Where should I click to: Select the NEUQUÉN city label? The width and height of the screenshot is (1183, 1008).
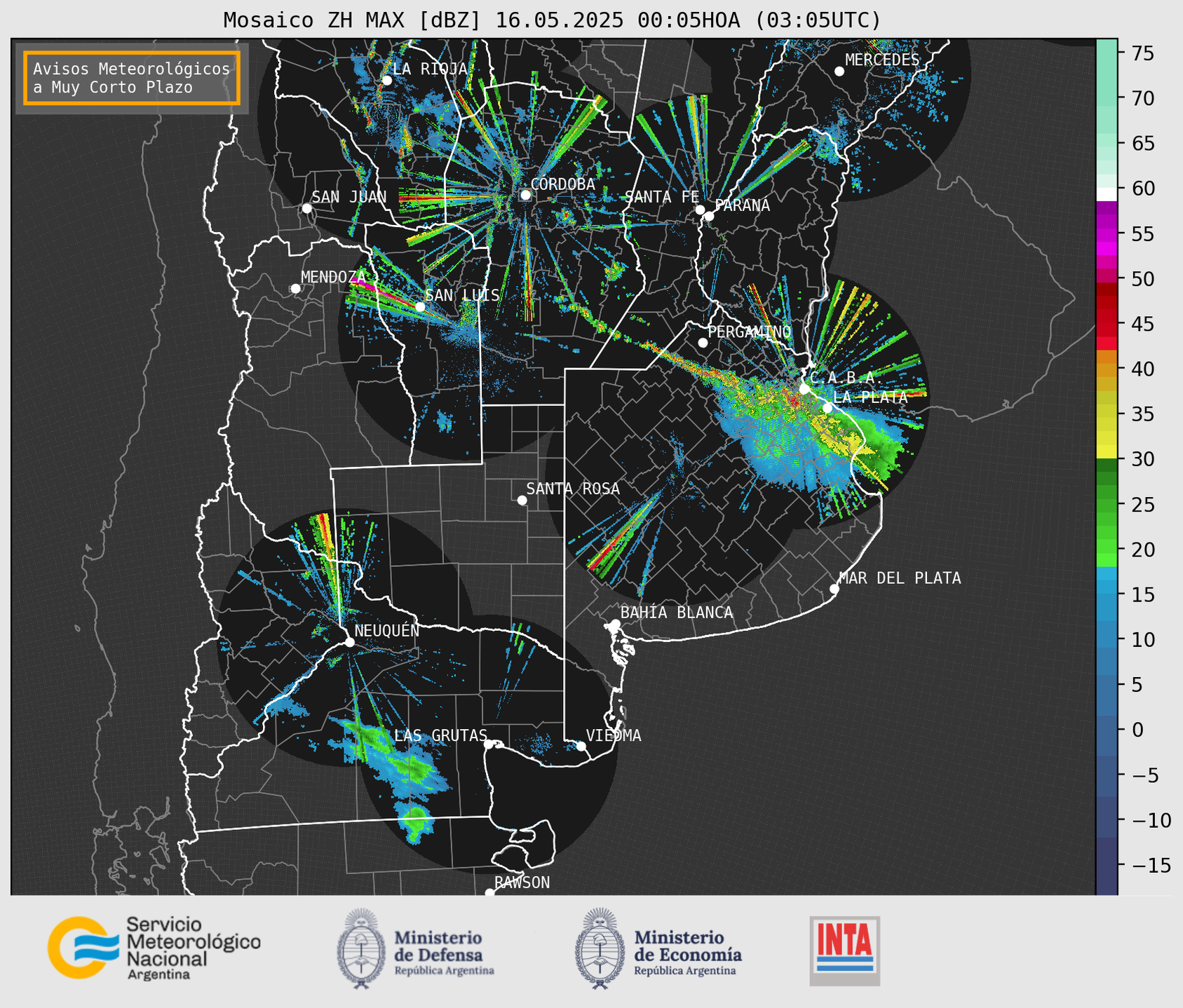pyautogui.click(x=386, y=630)
